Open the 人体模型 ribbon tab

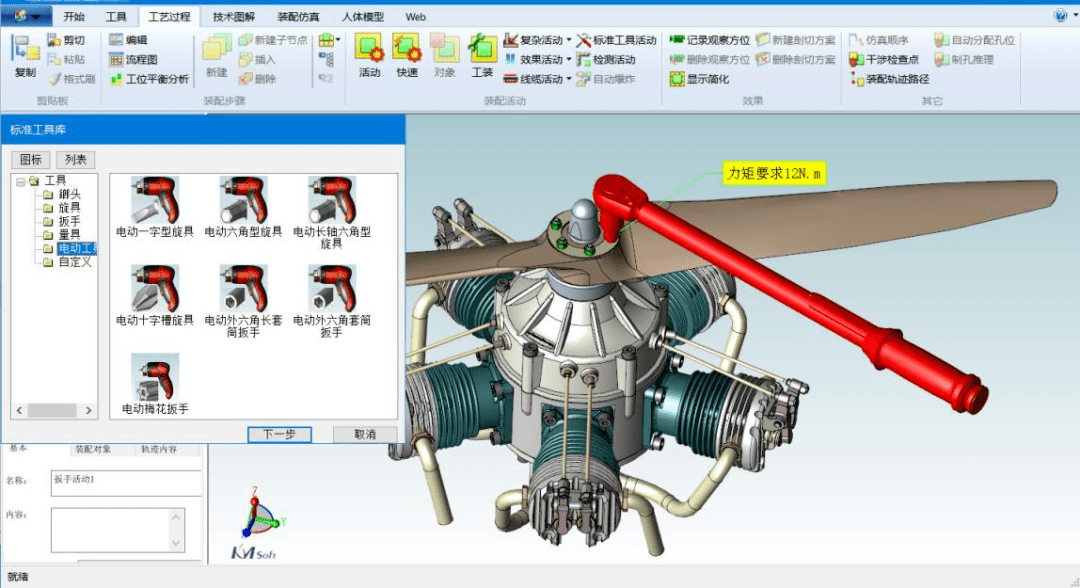coord(363,17)
